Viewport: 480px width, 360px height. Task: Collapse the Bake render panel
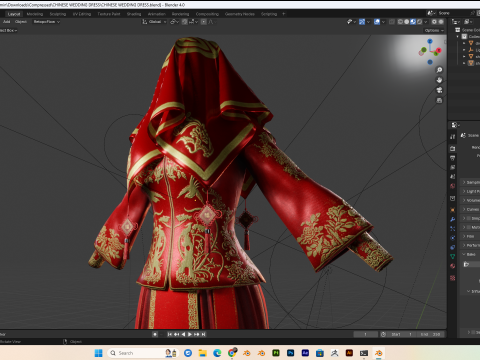click(471, 254)
